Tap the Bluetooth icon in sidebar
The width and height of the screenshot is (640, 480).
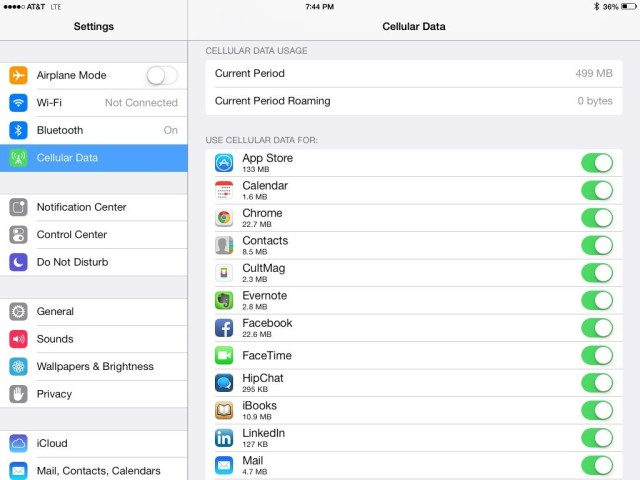(x=18, y=130)
